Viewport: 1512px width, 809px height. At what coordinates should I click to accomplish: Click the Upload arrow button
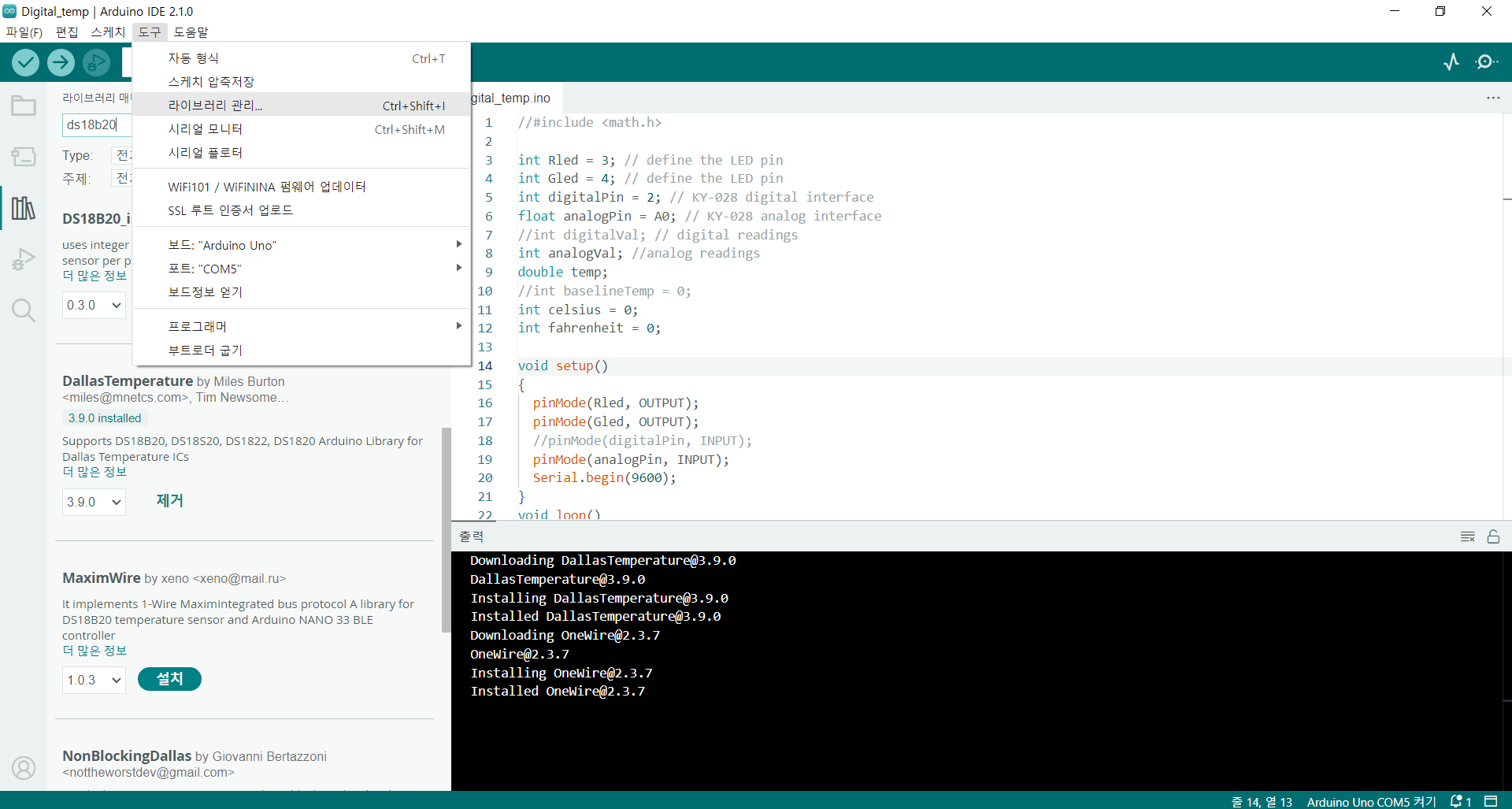(61, 62)
